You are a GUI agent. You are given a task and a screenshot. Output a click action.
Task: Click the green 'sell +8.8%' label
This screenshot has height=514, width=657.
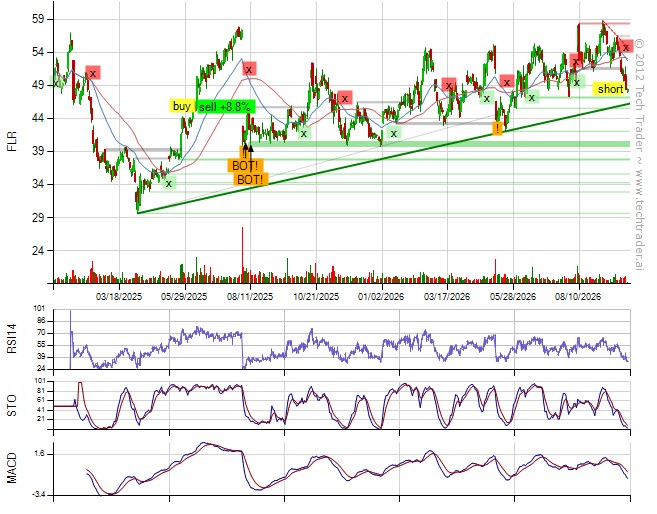click(226, 106)
